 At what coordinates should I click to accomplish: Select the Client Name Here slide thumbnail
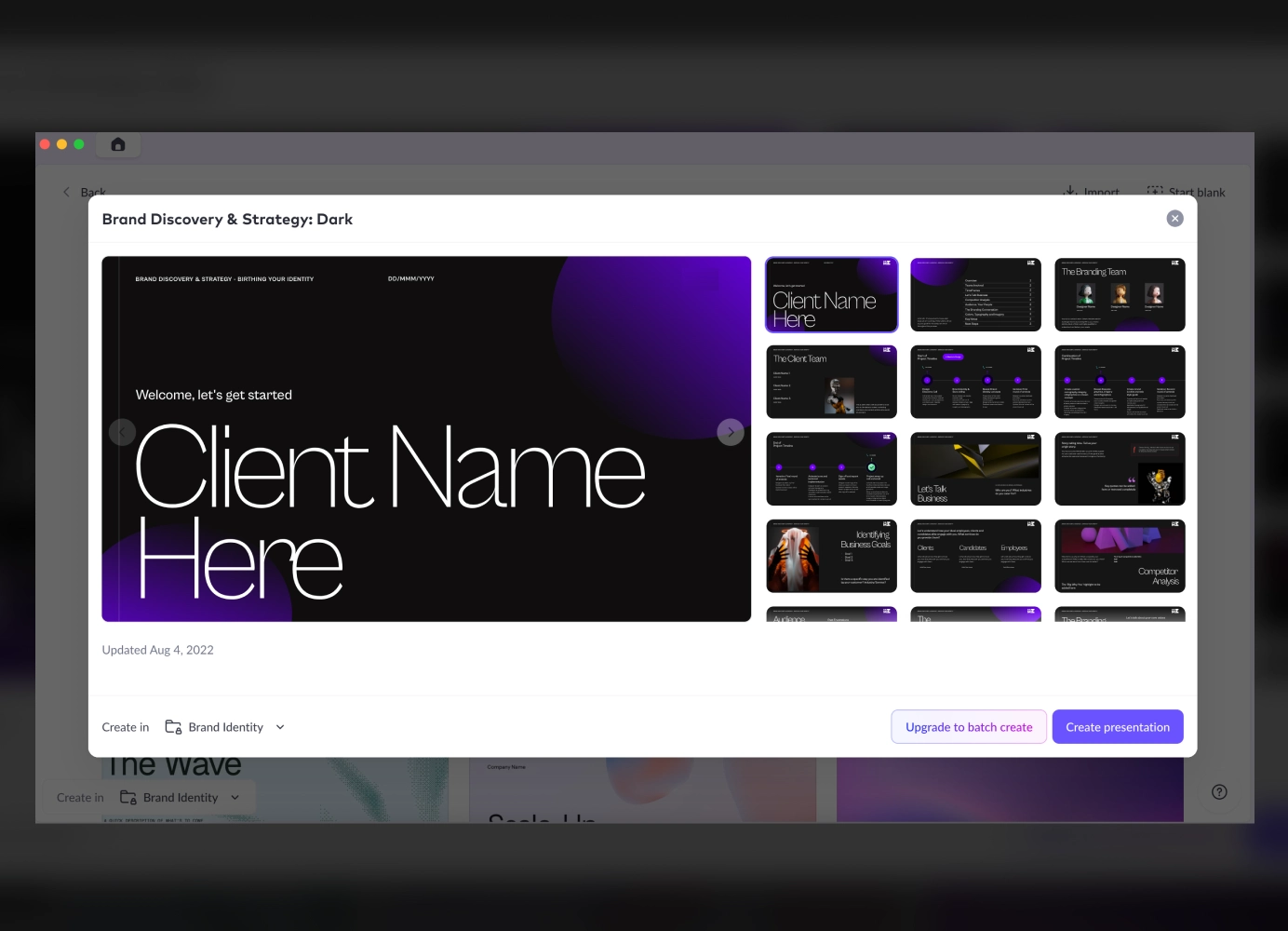pyautogui.click(x=831, y=295)
